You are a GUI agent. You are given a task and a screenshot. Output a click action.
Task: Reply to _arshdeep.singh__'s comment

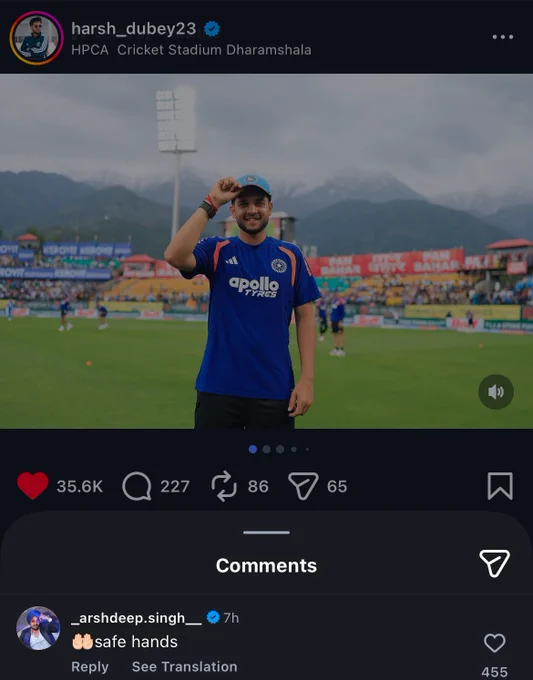90,667
